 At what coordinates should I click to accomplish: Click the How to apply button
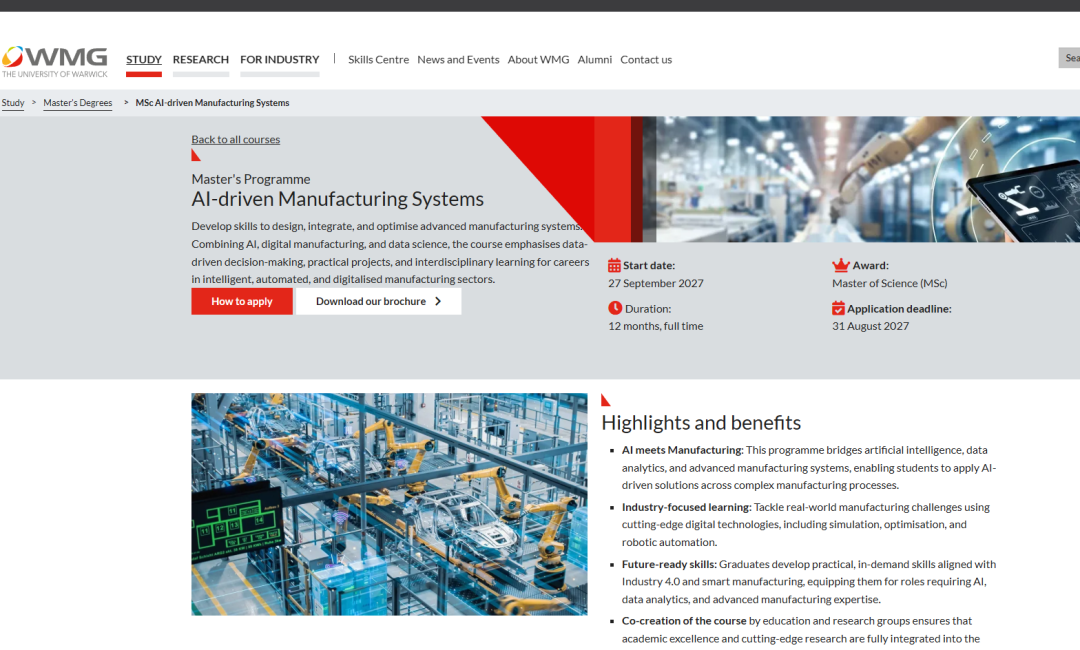point(242,302)
